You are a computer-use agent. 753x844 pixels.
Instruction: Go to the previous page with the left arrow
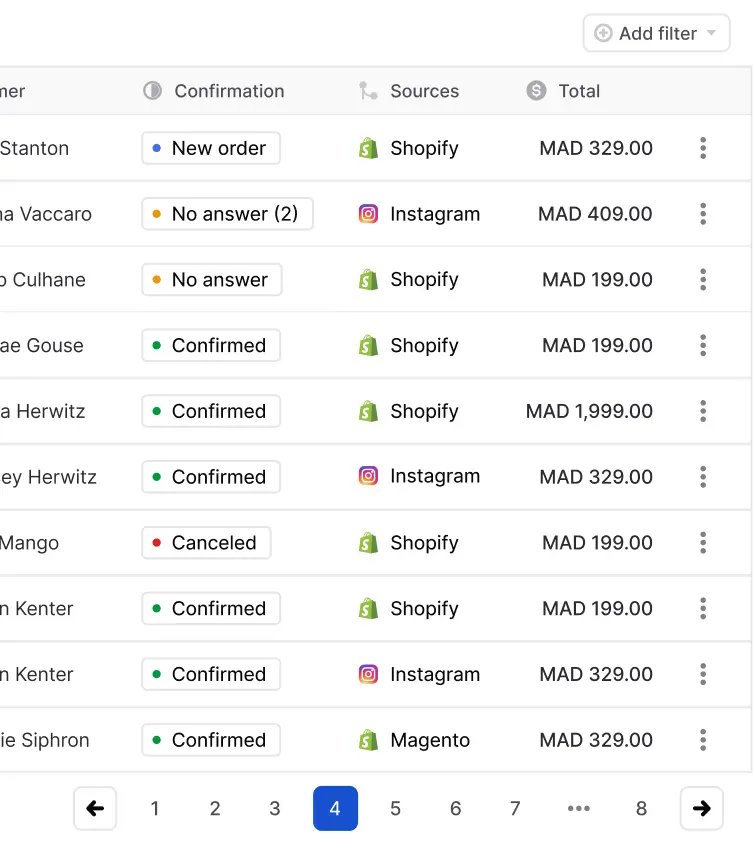95,808
